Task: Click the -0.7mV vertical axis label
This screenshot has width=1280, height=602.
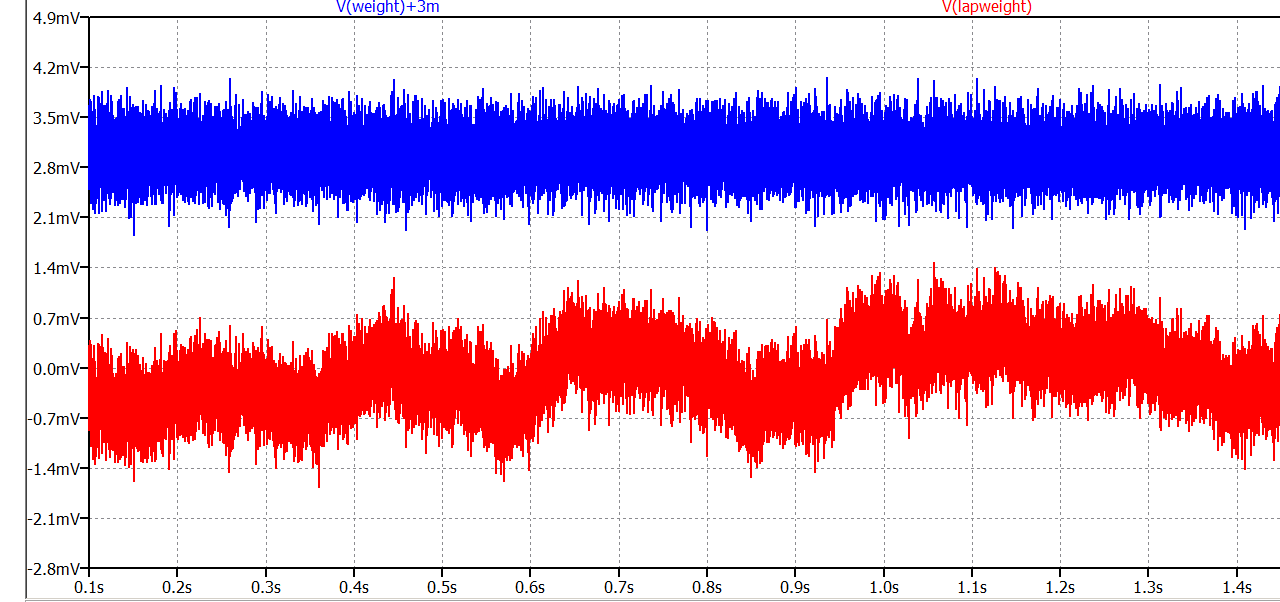Action: (54, 418)
